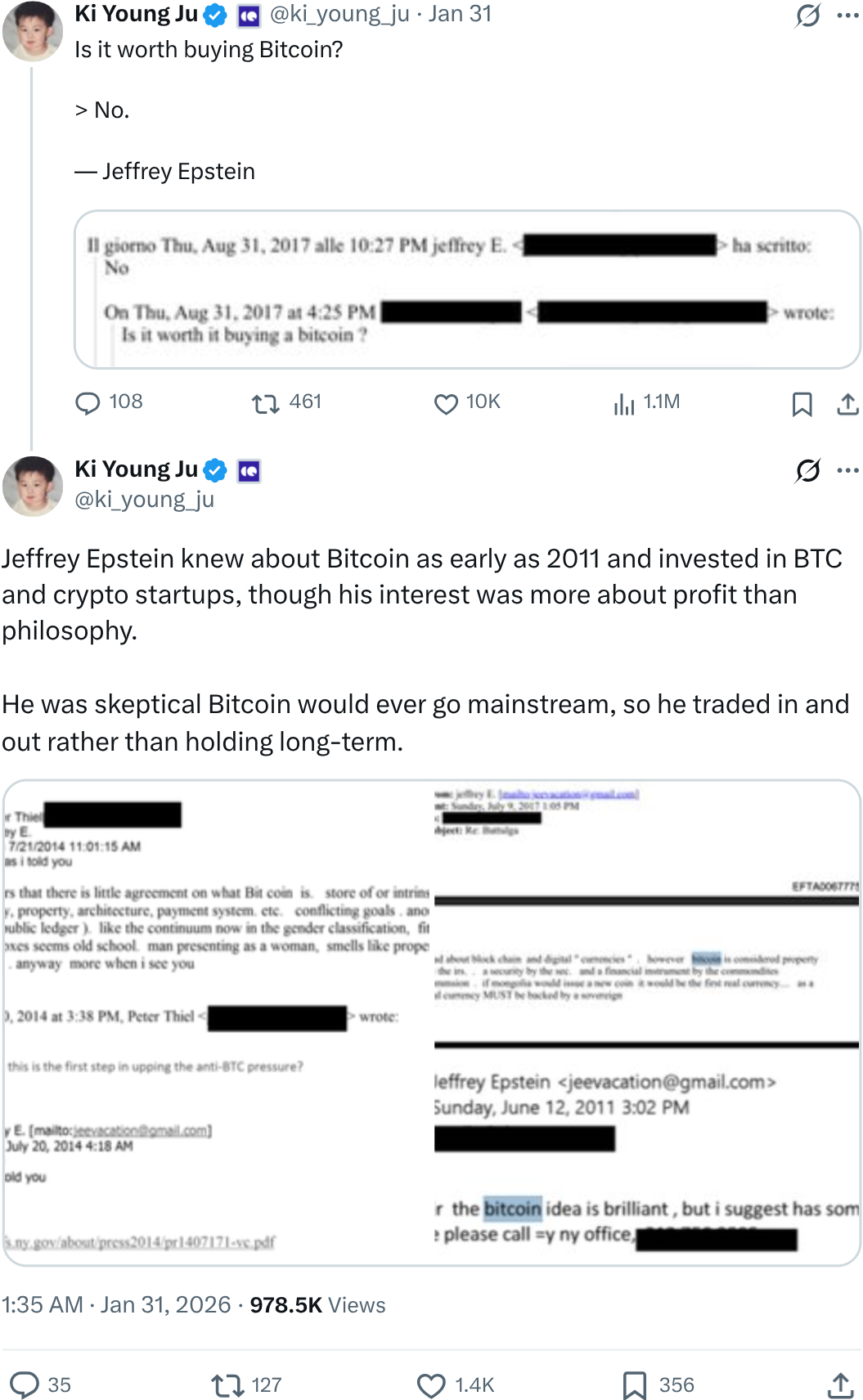Share the first tweet

(x=847, y=404)
